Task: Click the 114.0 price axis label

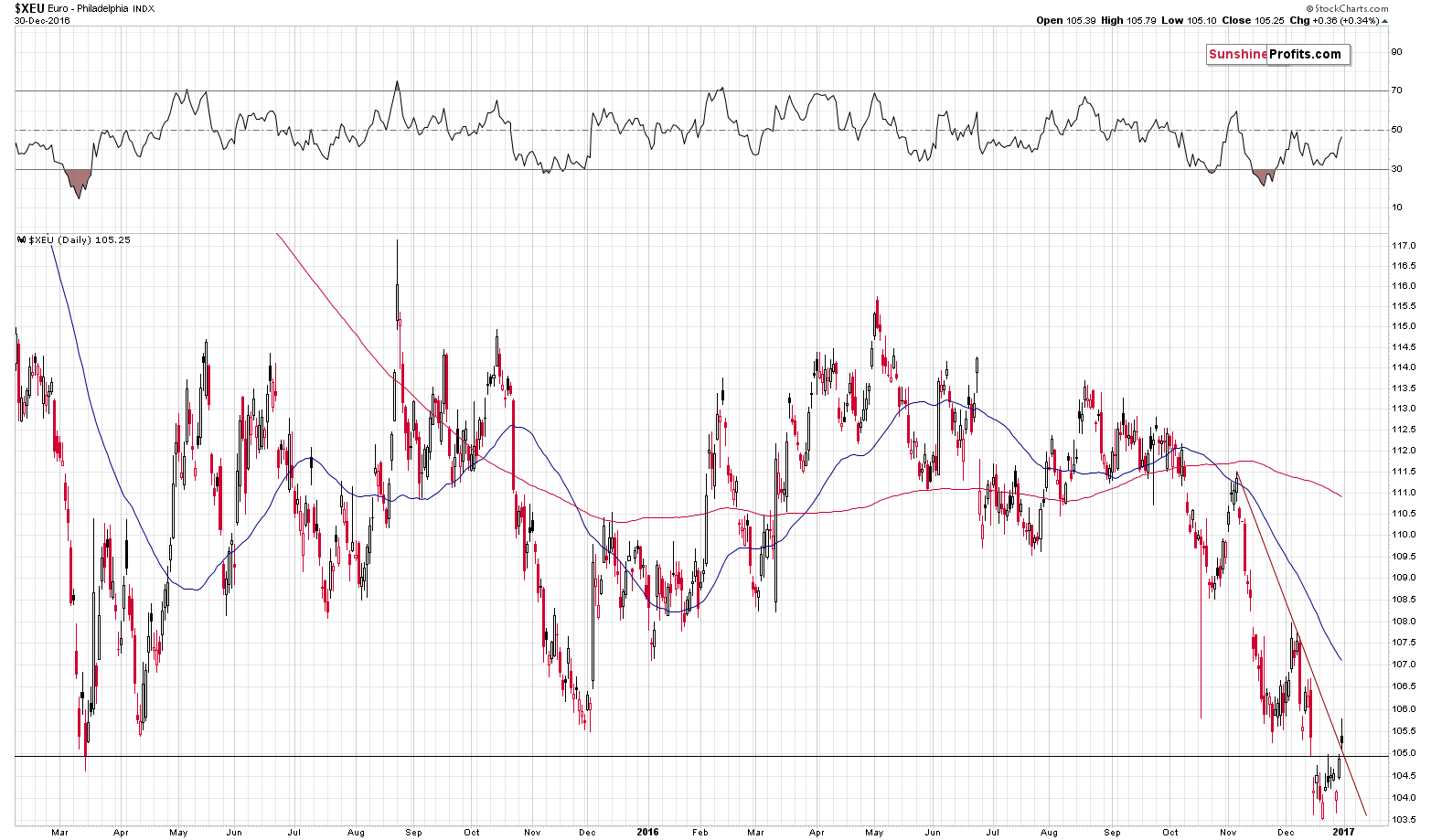Action: pos(1404,367)
